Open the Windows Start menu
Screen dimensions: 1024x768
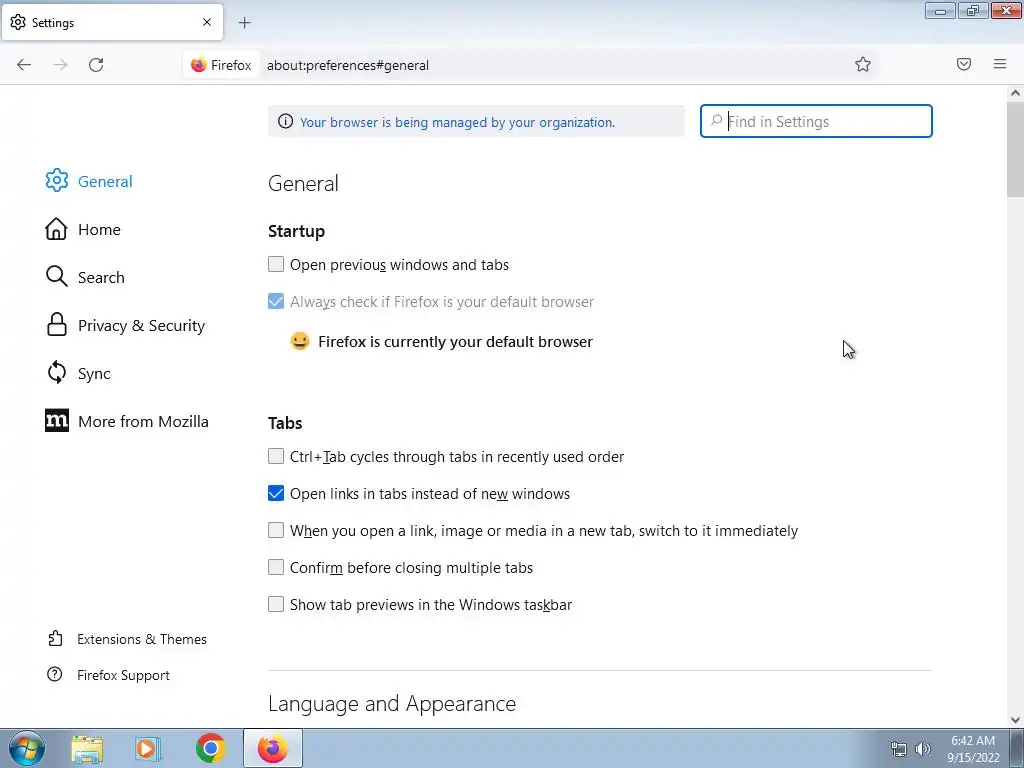(27, 748)
